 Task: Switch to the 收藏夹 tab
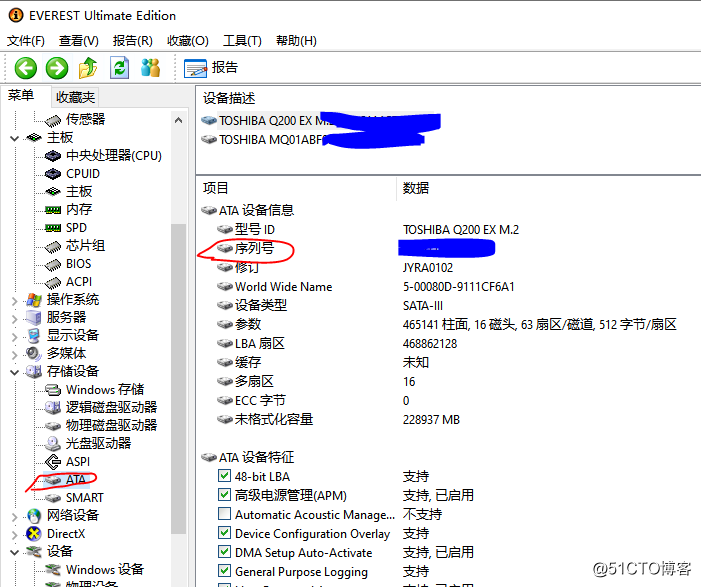click(75, 97)
